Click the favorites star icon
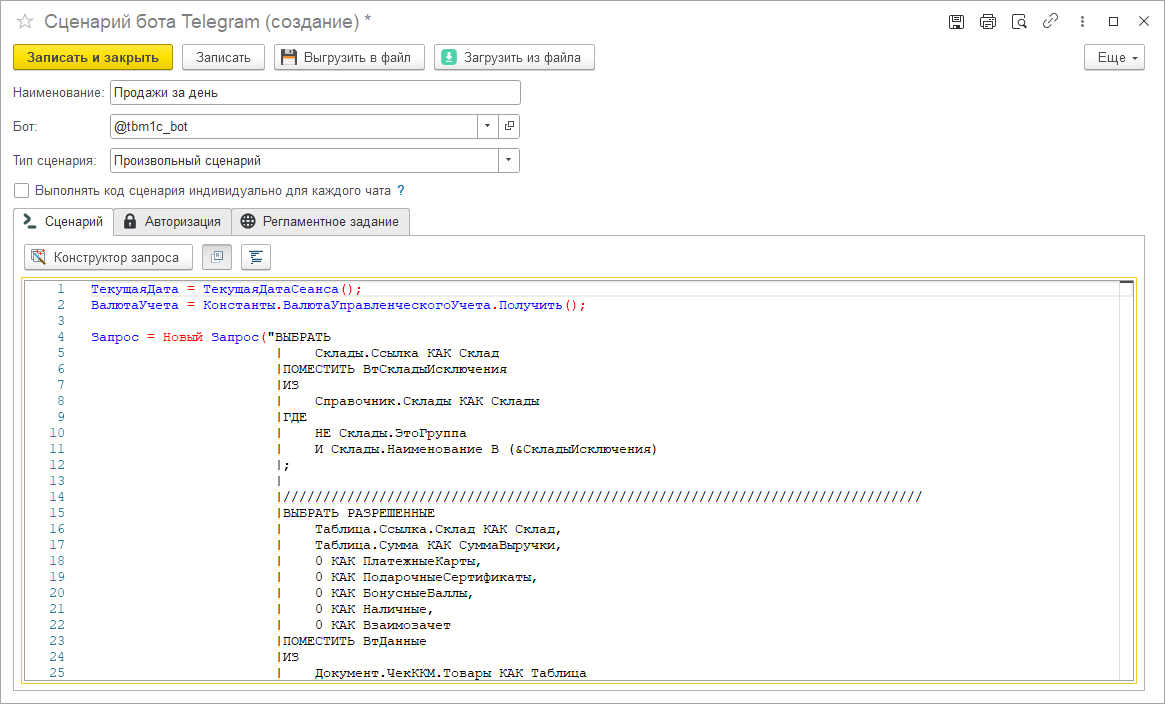This screenshot has width=1165, height=704. coord(25,22)
